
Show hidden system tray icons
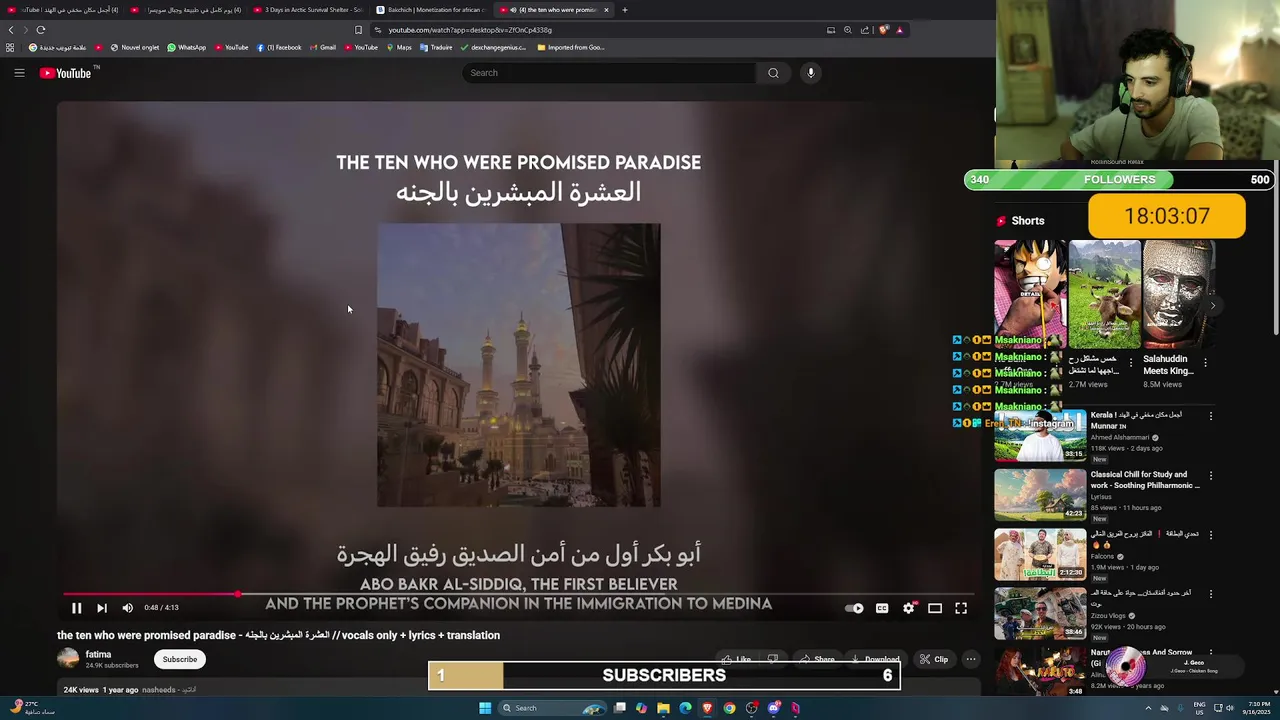(x=1148, y=708)
